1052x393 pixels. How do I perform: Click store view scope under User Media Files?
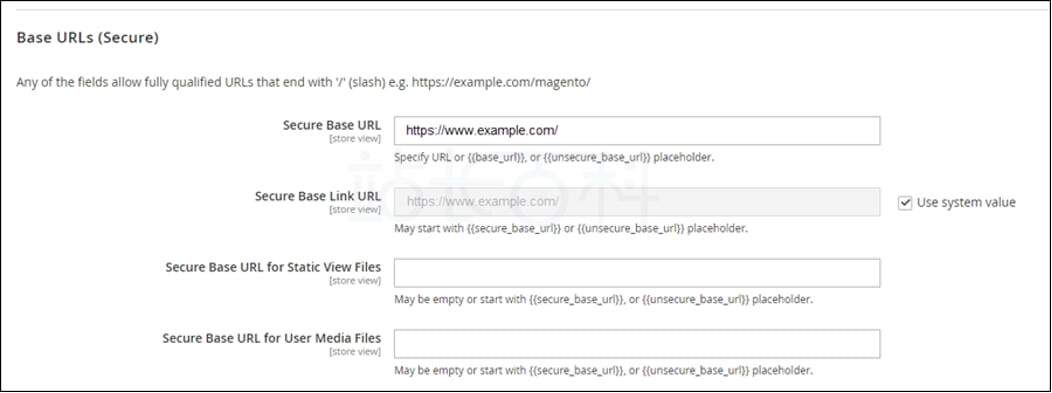coord(355,352)
